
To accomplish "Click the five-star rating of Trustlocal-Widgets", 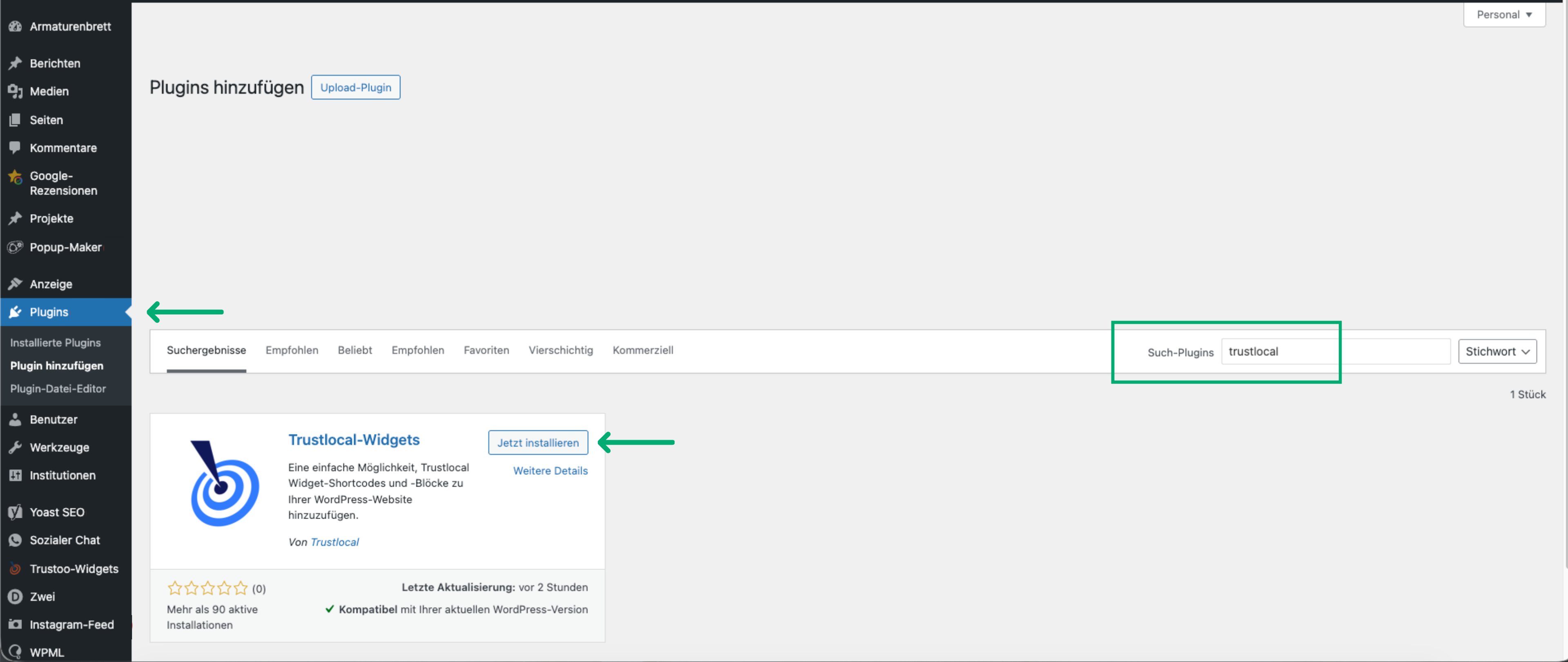I will [x=207, y=588].
